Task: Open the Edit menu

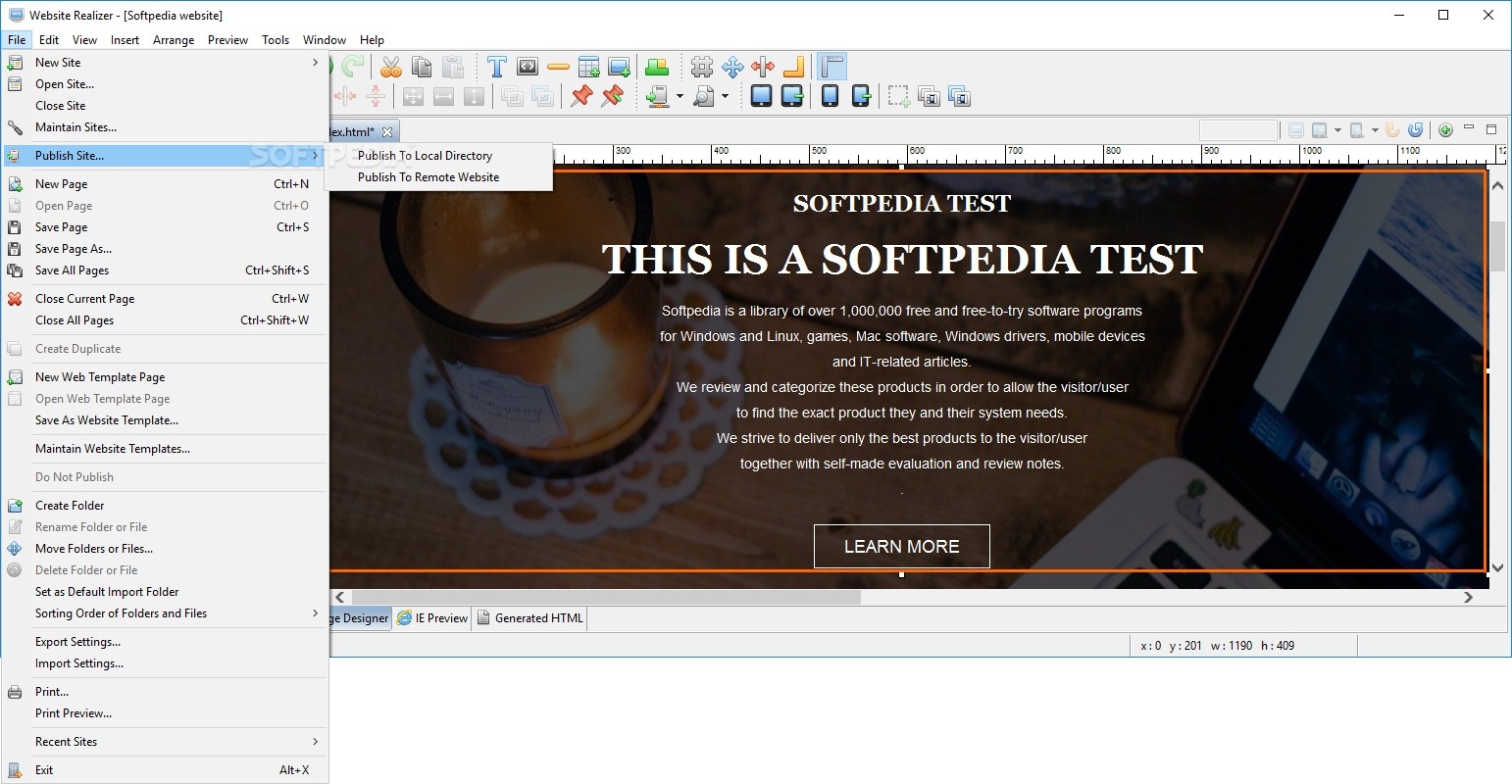Action: pos(49,40)
